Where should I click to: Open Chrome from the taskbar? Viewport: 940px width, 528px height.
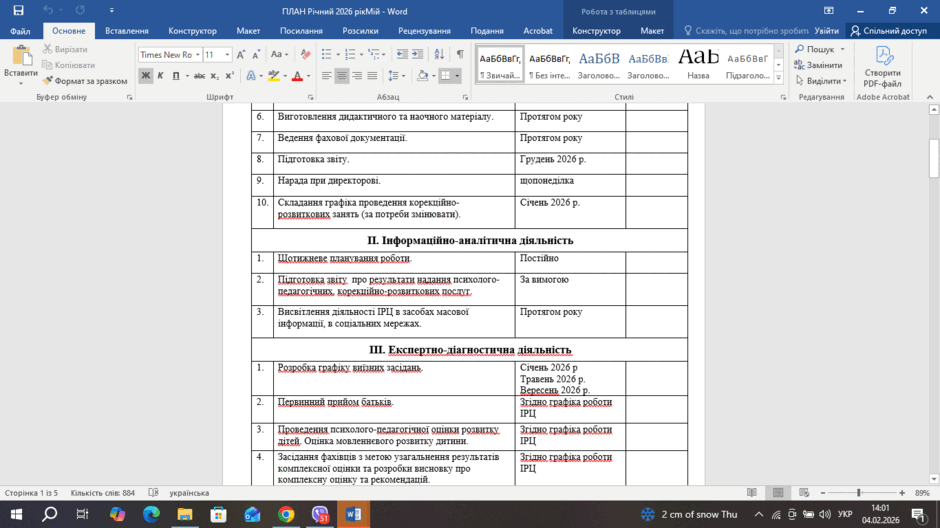coord(286,514)
